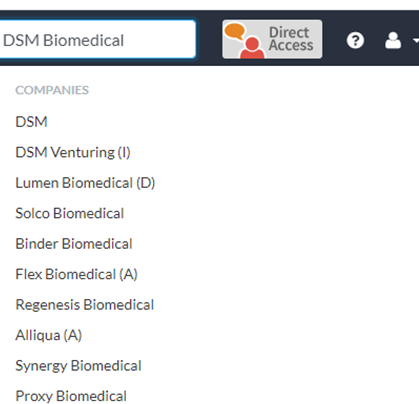Select Synergy Biomedical from companies
Viewport: 419px width, 404px height.
(78, 366)
